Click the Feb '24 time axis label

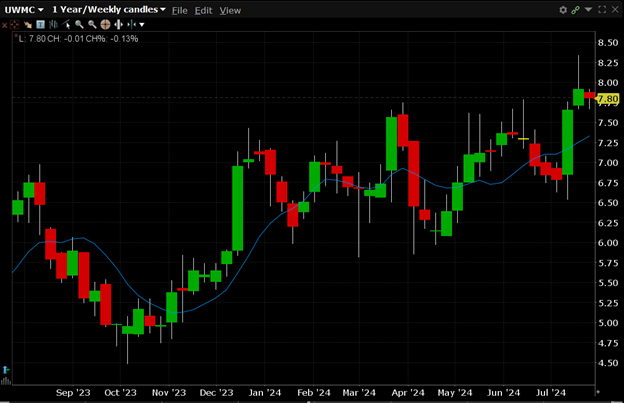314,393
